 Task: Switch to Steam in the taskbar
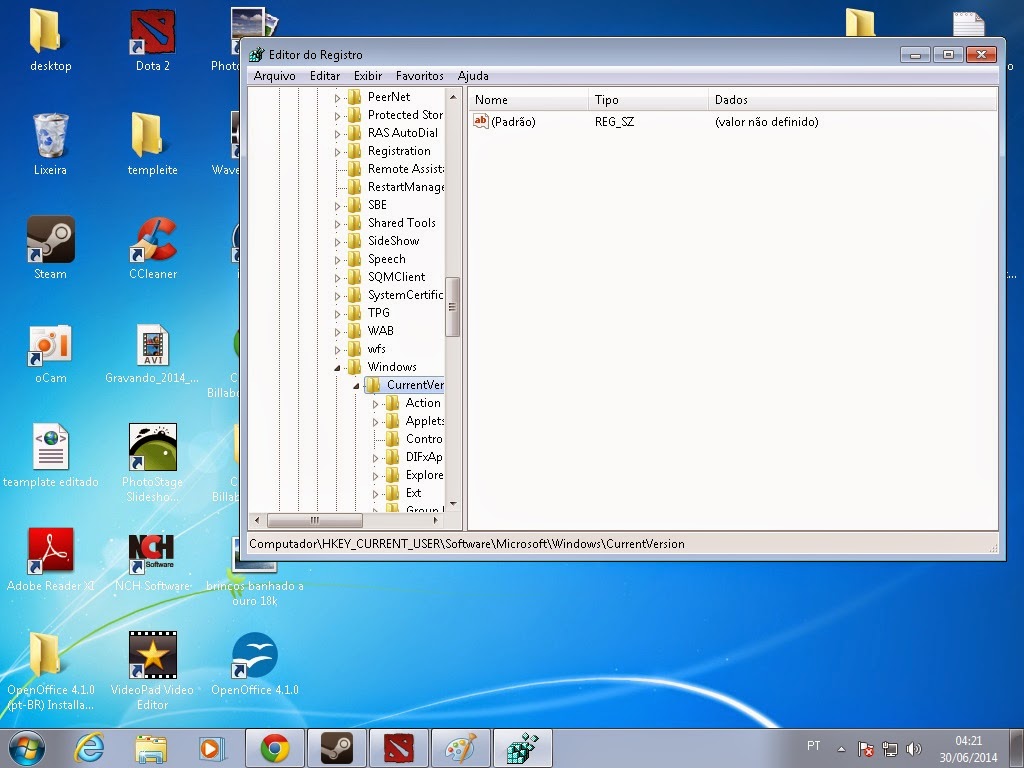point(337,748)
